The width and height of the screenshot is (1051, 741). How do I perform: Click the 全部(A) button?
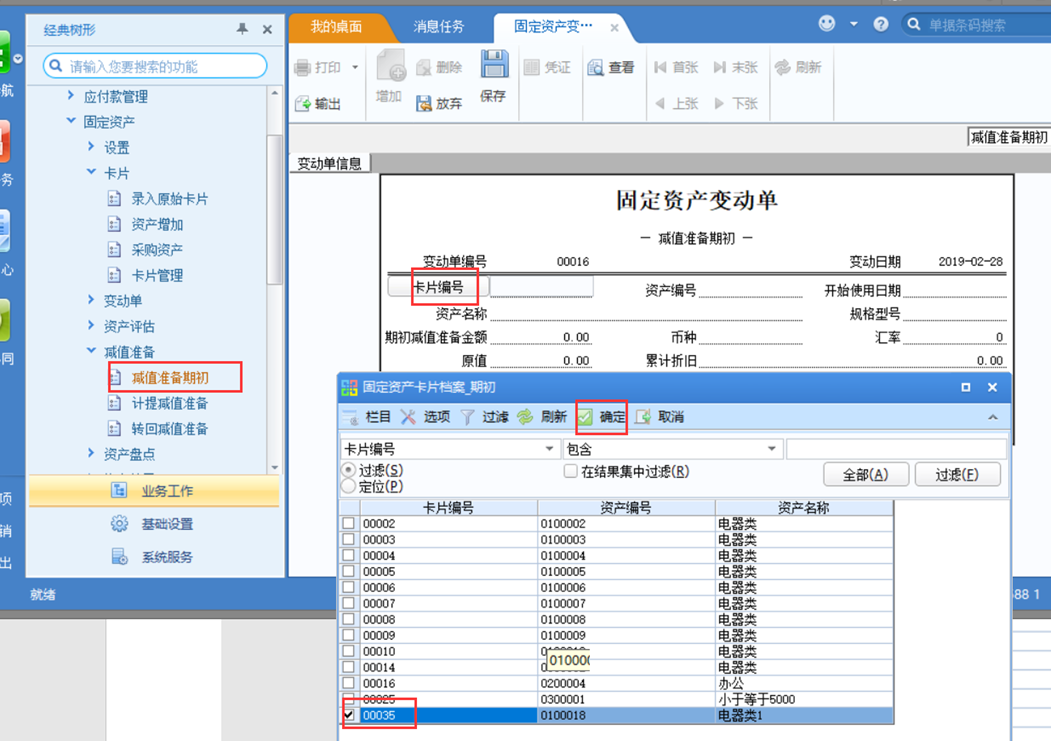[x=865, y=474]
